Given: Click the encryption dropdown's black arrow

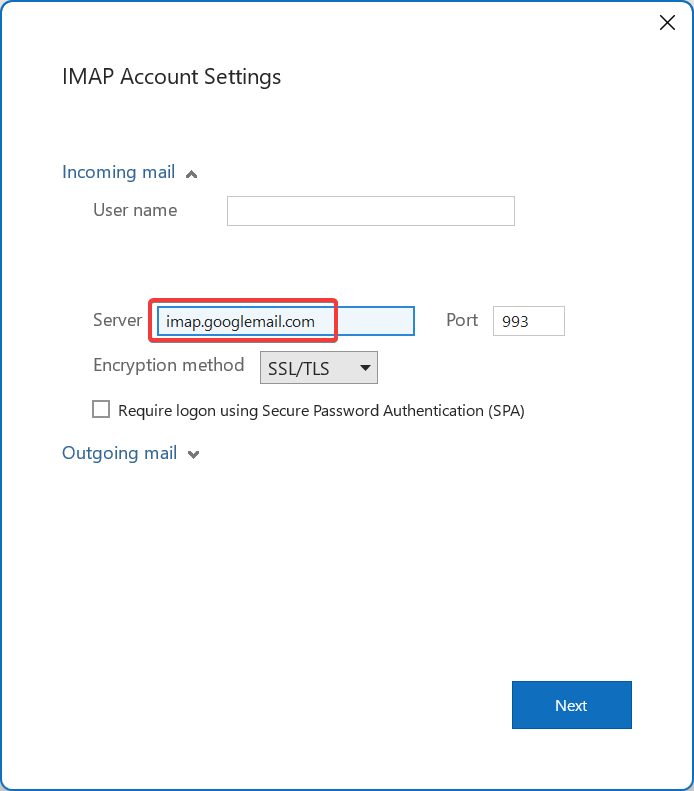Looking at the screenshot, I should [366, 368].
